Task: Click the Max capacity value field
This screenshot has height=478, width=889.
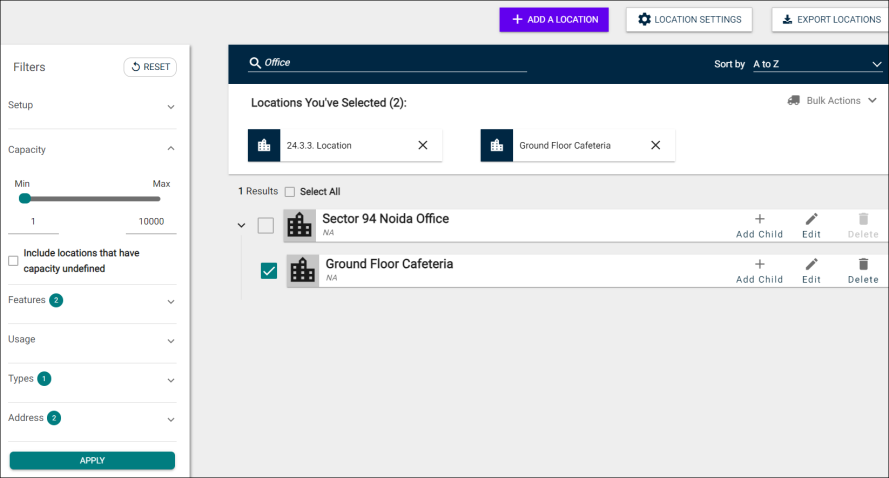Action: coord(151,222)
